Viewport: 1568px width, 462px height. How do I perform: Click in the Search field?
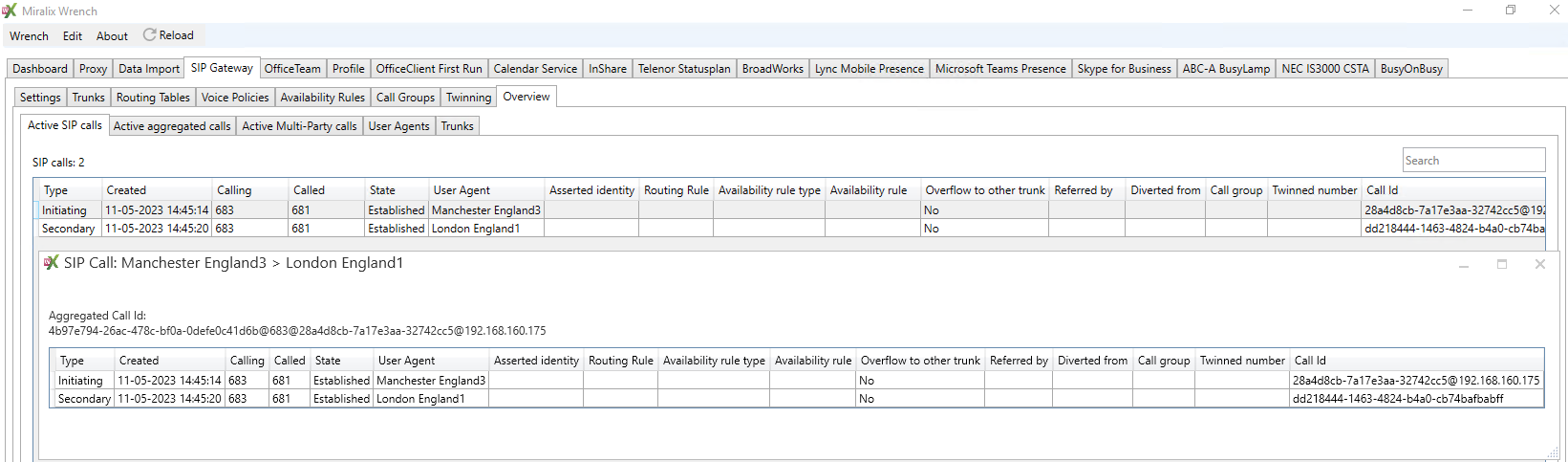(x=1473, y=161)
